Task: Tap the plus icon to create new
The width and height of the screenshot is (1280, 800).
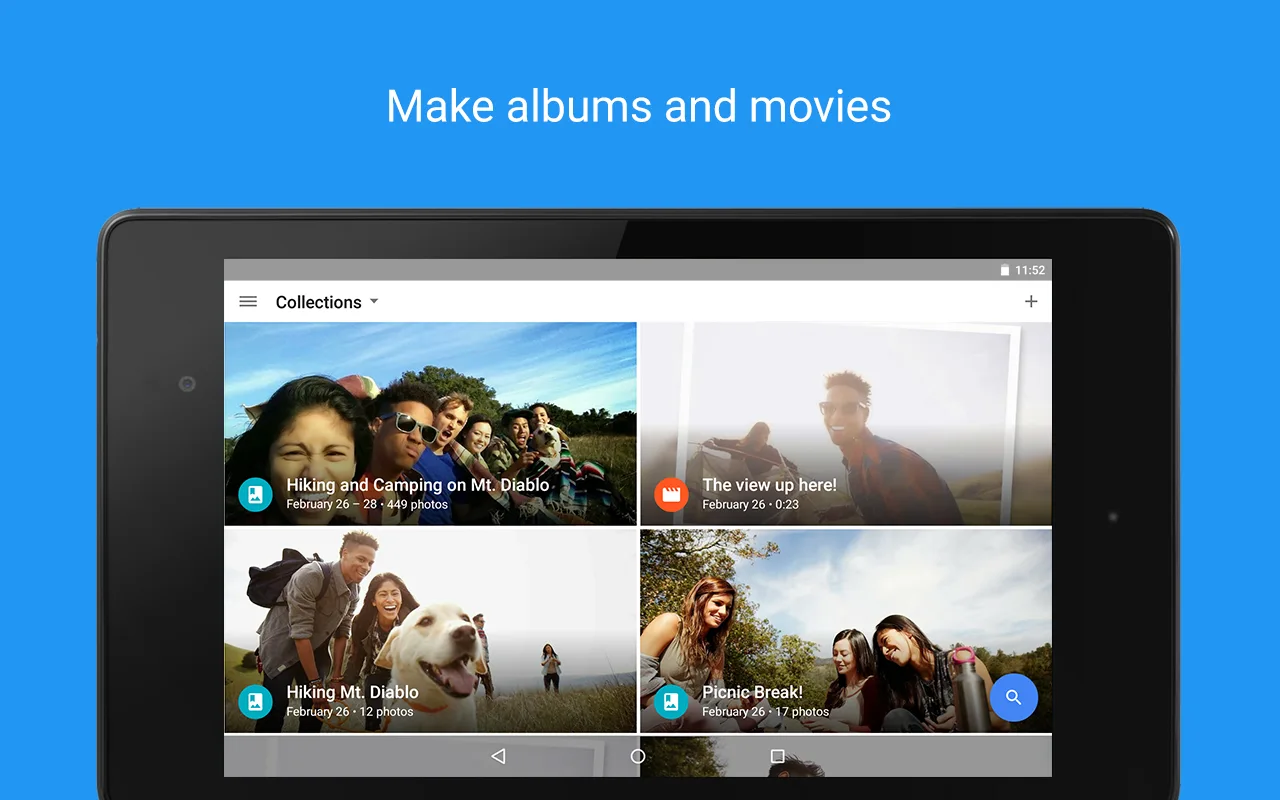Action: (1031, 302)
